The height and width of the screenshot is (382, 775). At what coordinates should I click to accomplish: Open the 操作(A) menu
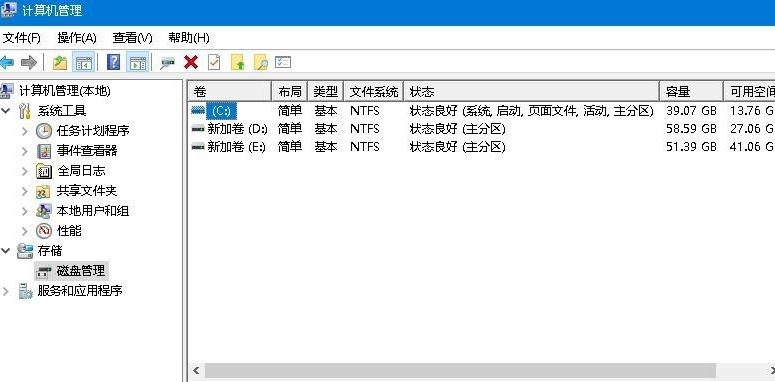[x=77, y=38]
